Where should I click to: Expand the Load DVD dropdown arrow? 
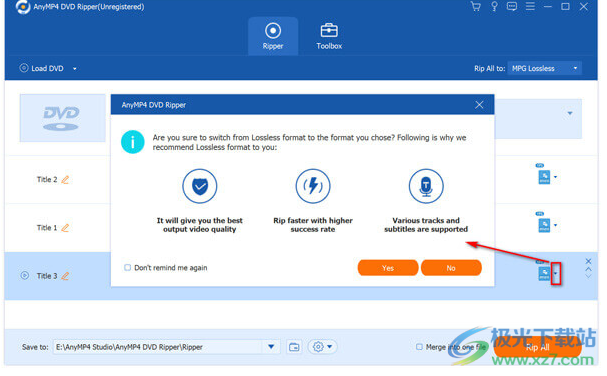pos(75,69)
